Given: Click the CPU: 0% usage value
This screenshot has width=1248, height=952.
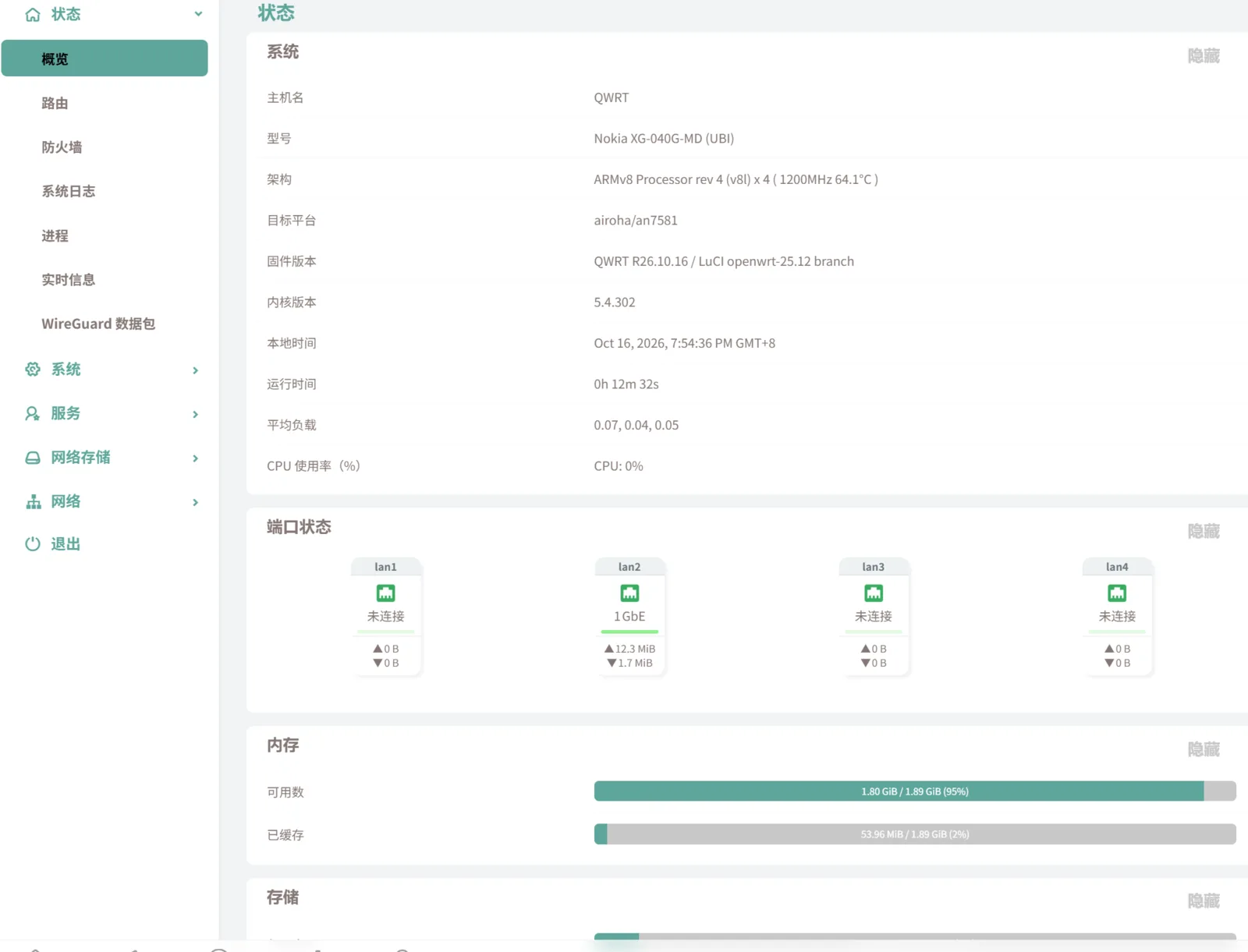Looking at the screenshot, I should 619,466.
